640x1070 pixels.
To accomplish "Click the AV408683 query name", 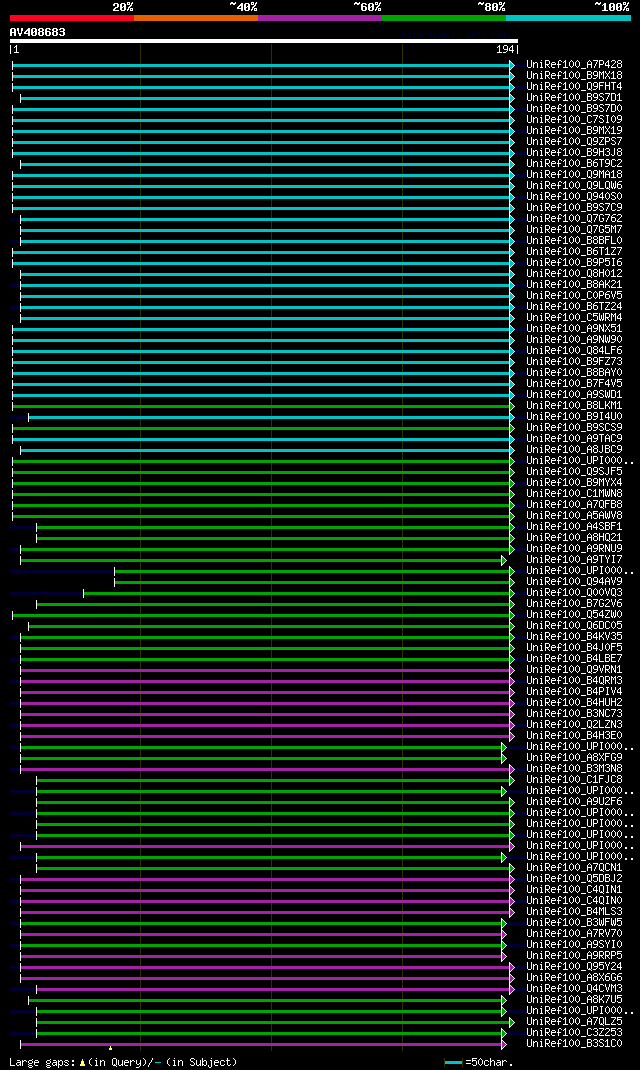I will [38, 32].
